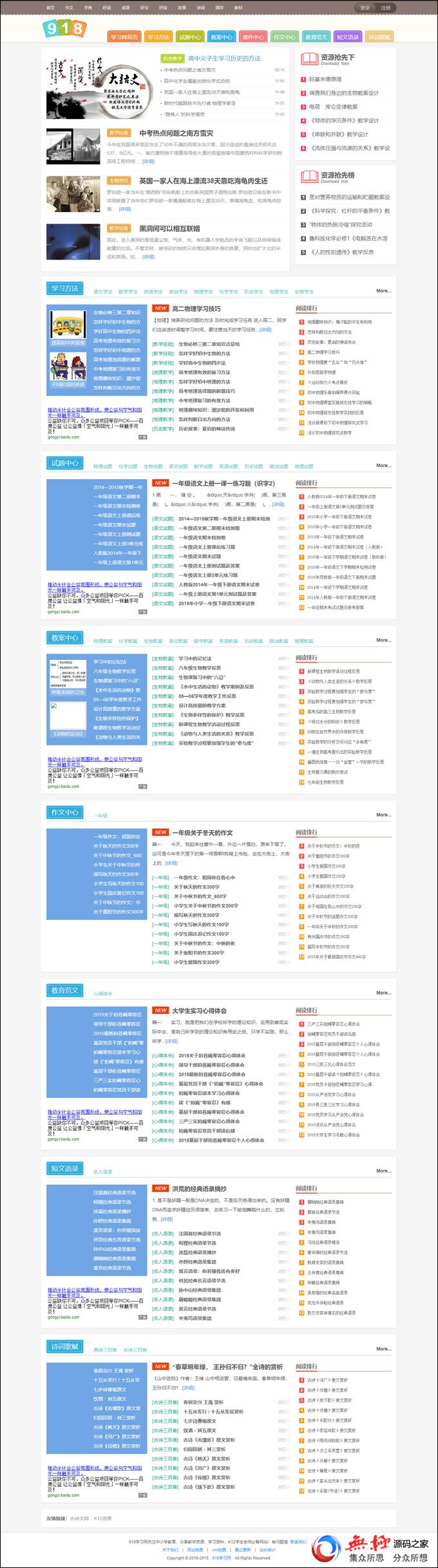Open 阿基米德原理 in 资源抢先下
The image size is (438, 1568).
tap(325, 79)
